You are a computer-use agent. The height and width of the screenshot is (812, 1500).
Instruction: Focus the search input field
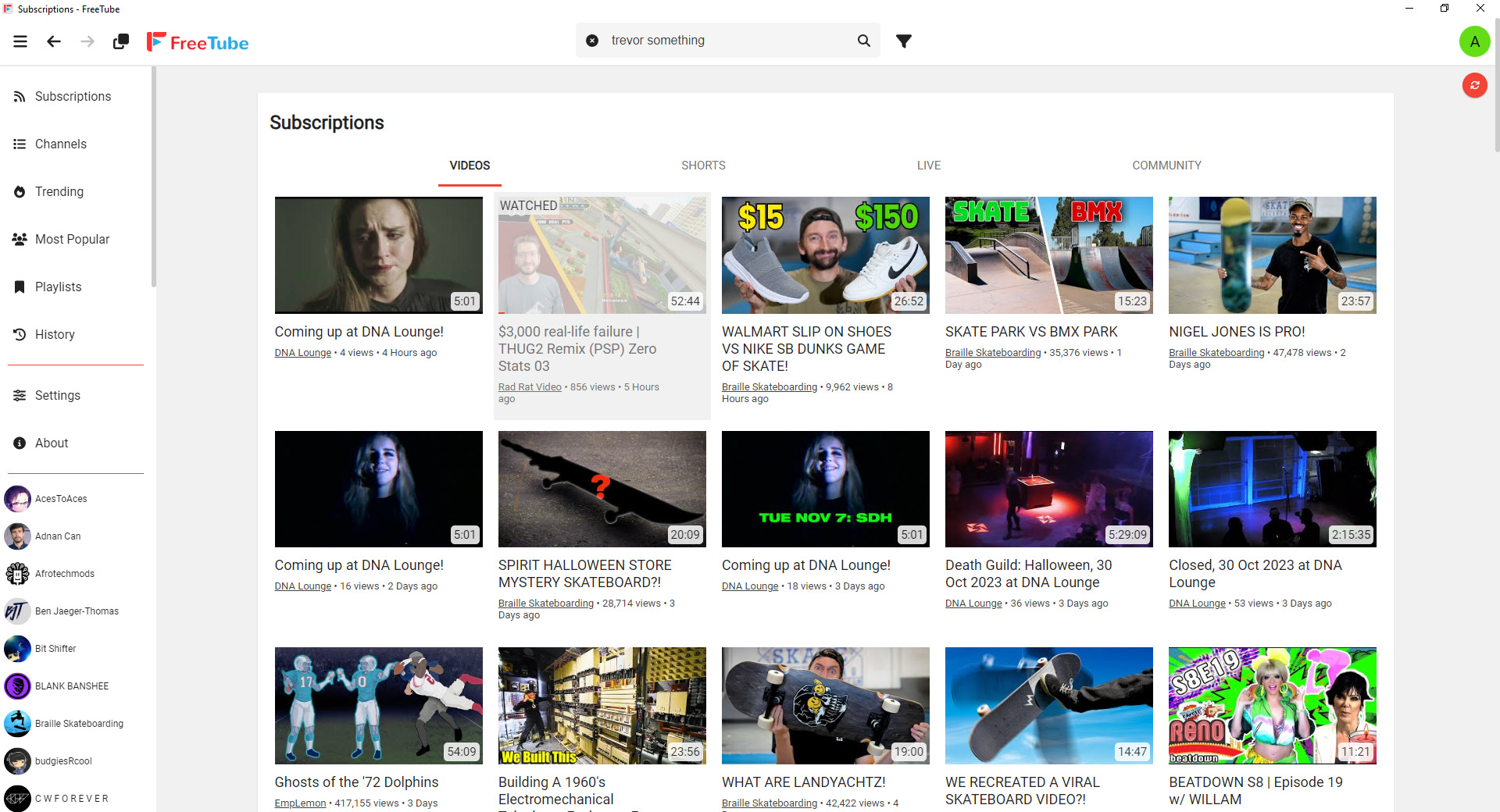727,41
